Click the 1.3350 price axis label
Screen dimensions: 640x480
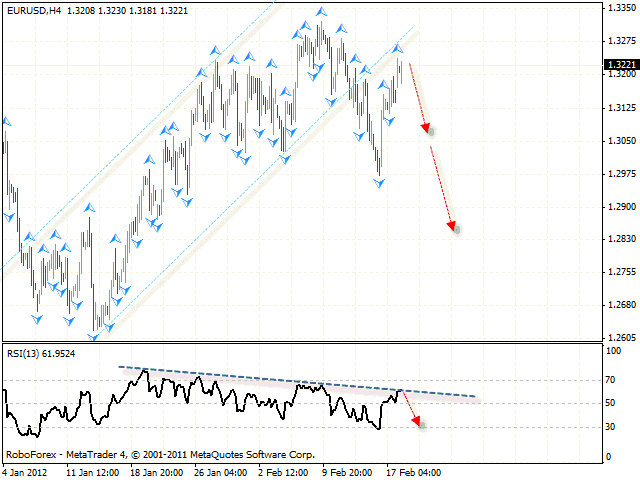[x=619, y=7]
